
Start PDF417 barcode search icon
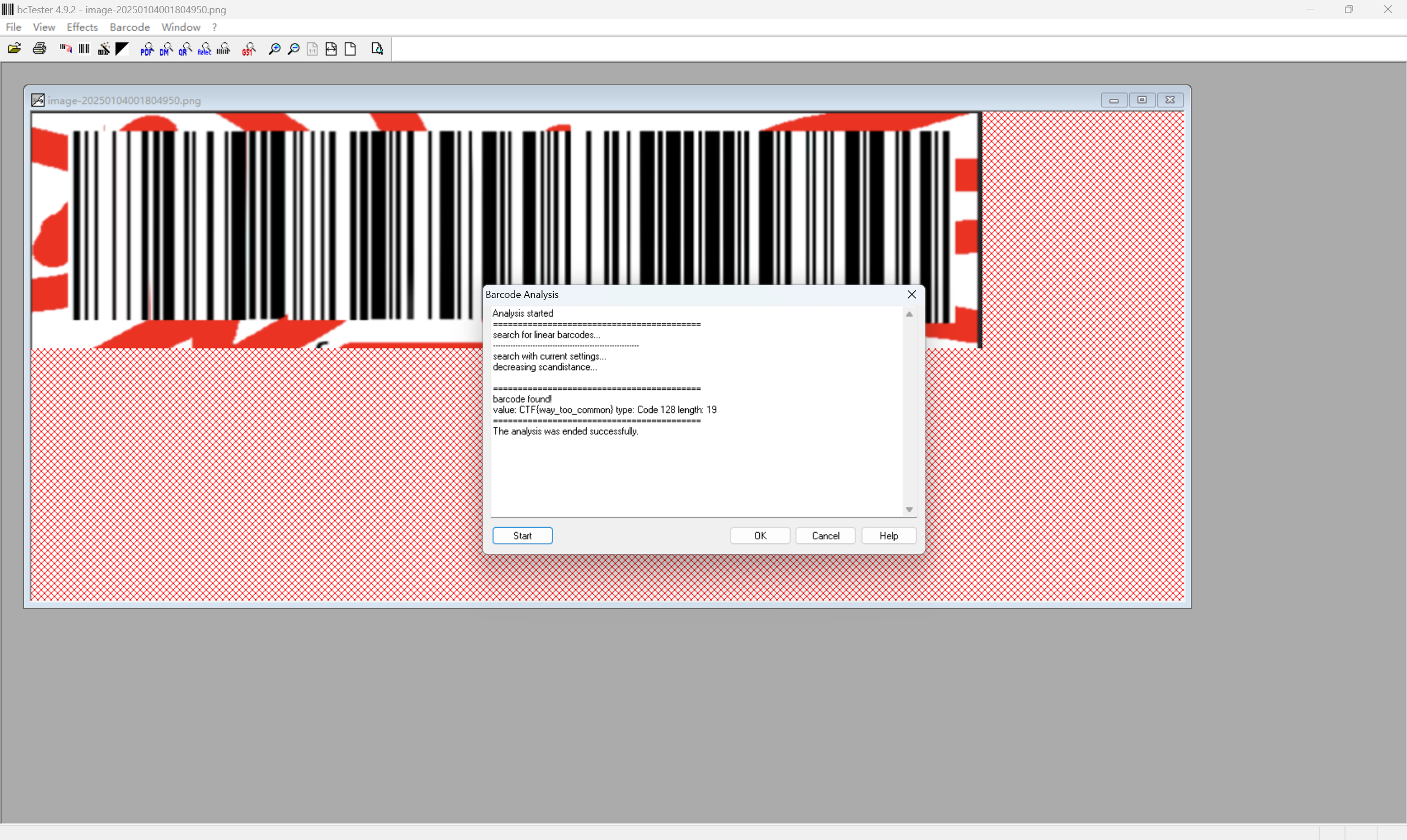(x=147, y=49)
